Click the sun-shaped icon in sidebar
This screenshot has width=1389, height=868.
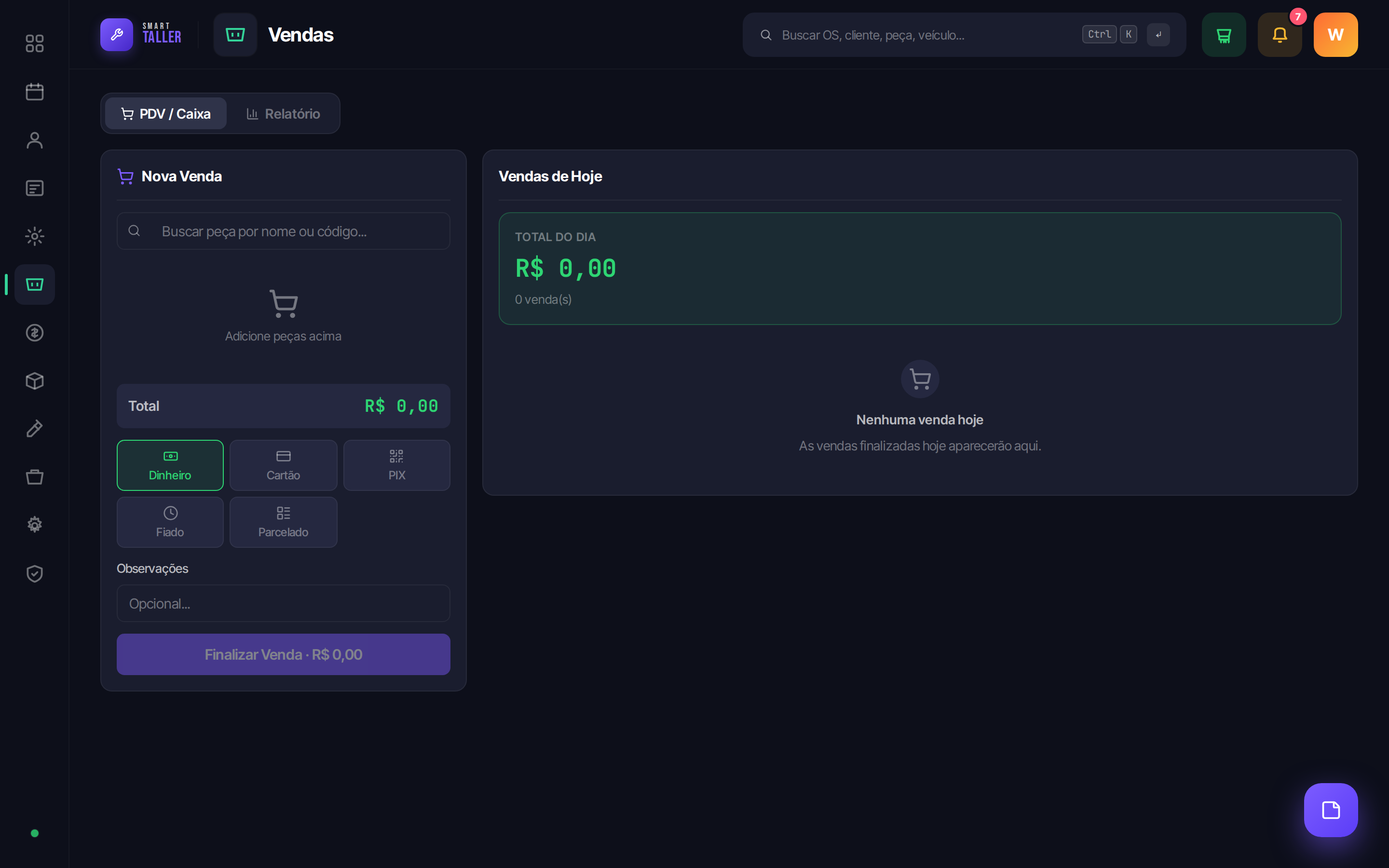click(34, 236)
